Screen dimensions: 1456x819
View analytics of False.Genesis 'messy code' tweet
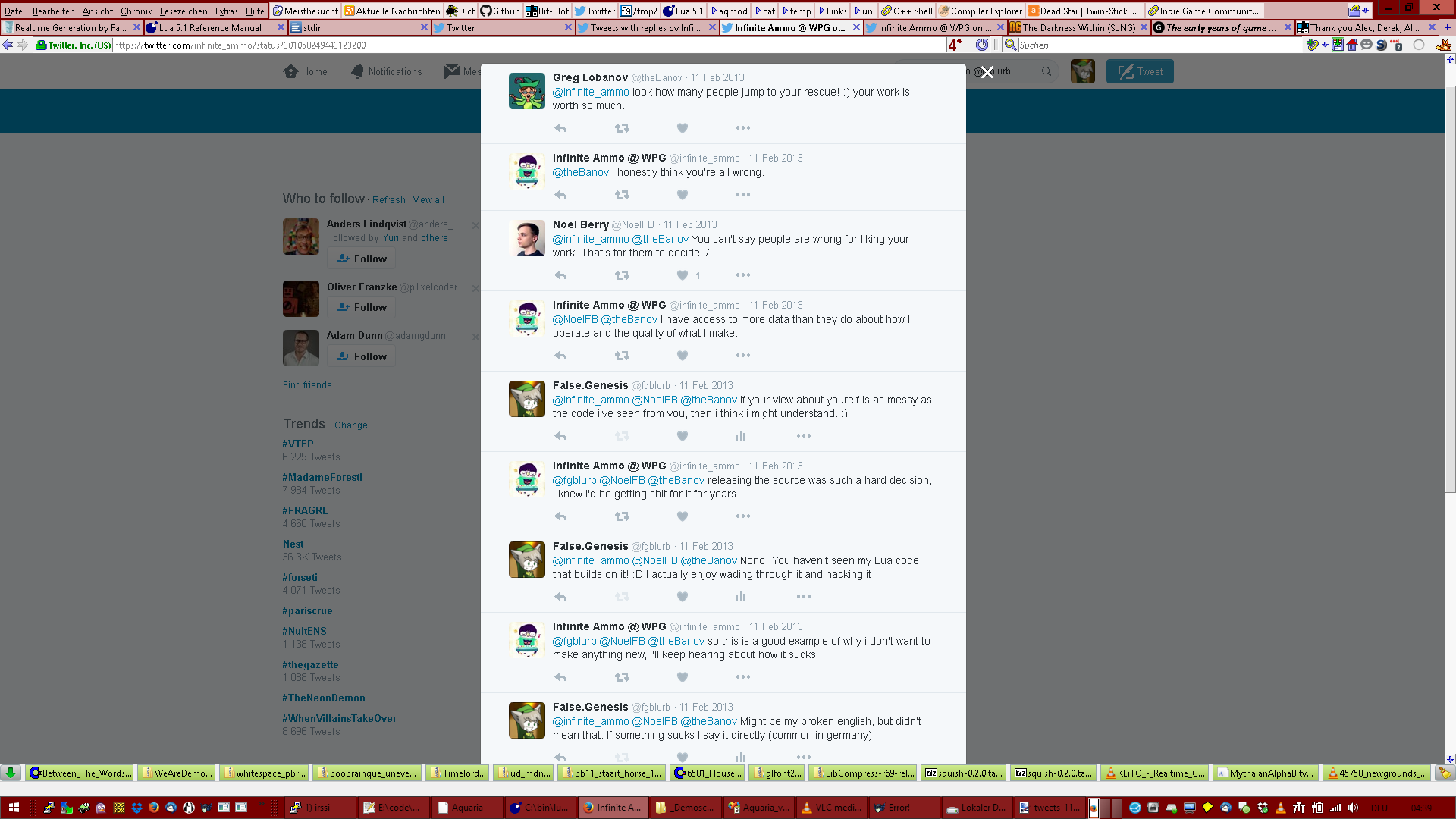[740, 436]
